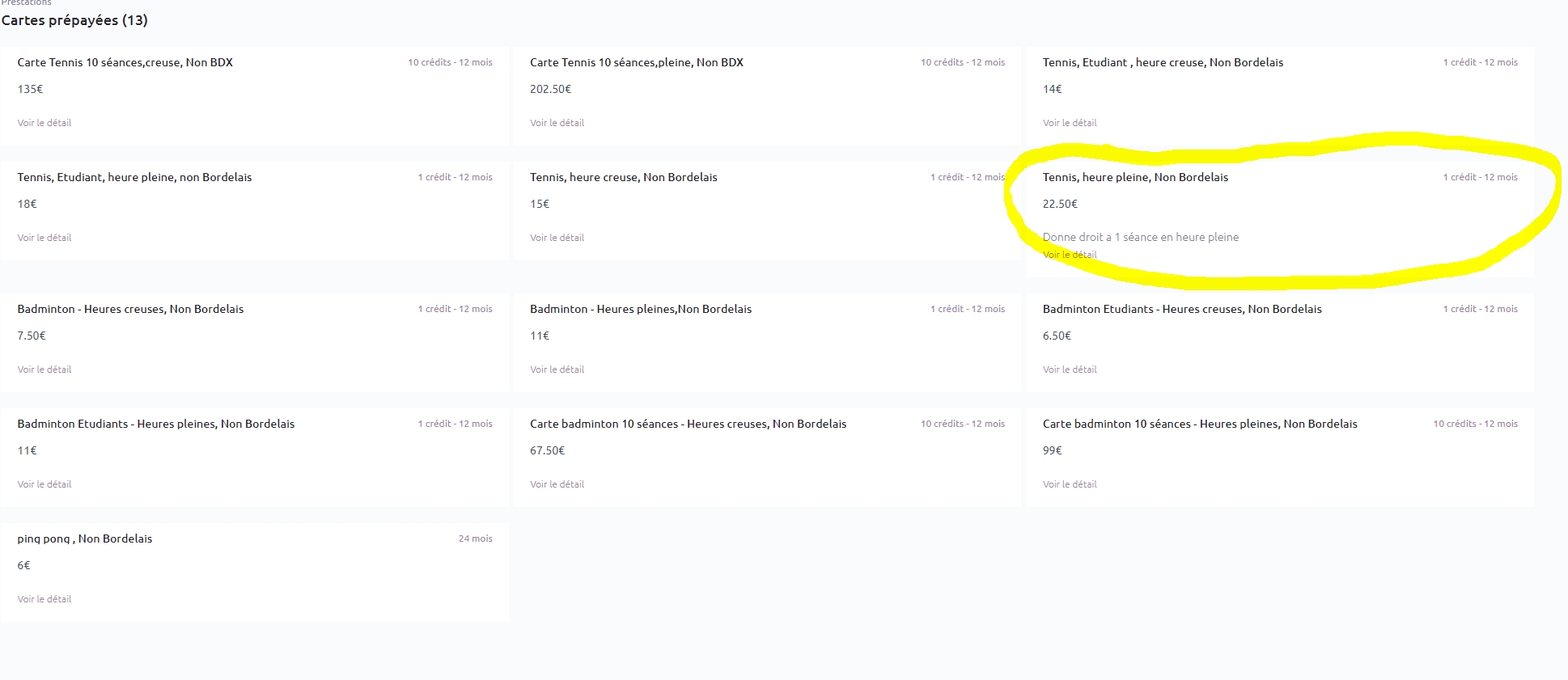The image size is (1568, 680).
Task: Select Tennis, heure pleine, Non Bordelais title
Action: (x=1135, y=177)
